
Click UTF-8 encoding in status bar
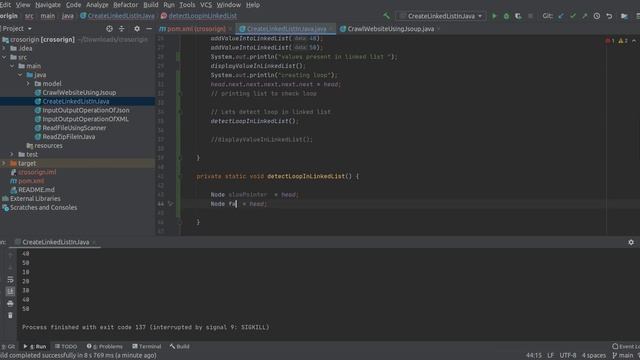coord(568,356)
